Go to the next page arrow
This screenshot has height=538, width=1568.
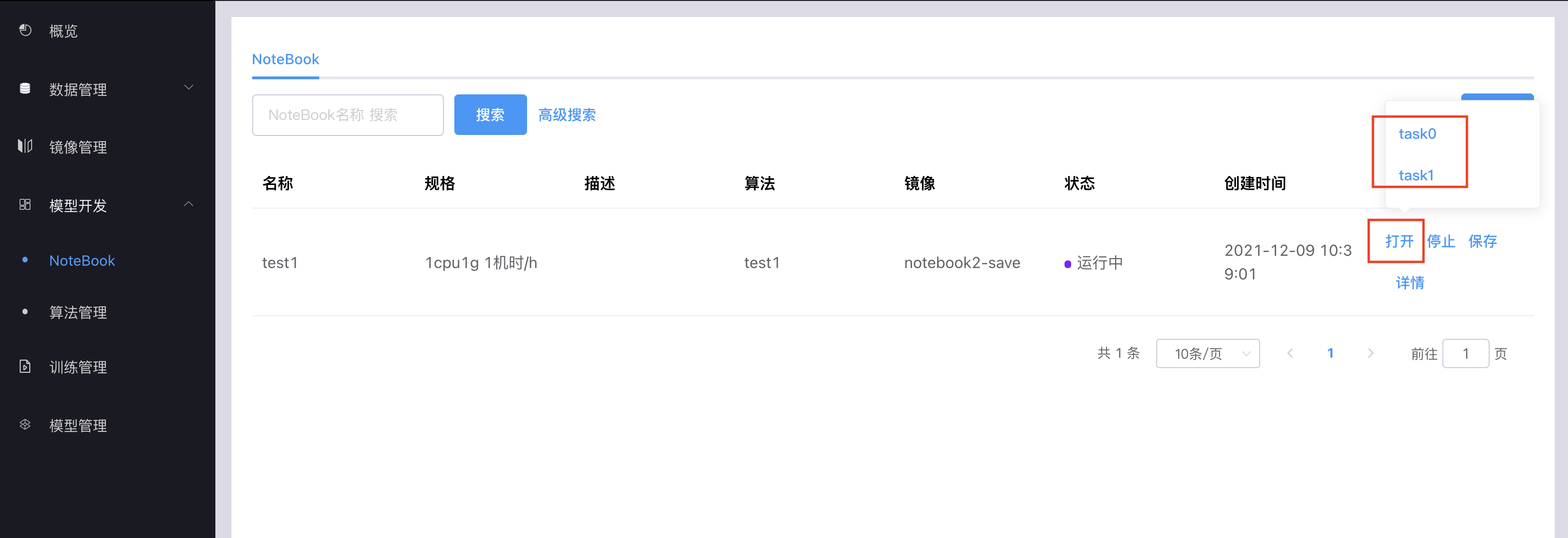tap(1370, 353)
